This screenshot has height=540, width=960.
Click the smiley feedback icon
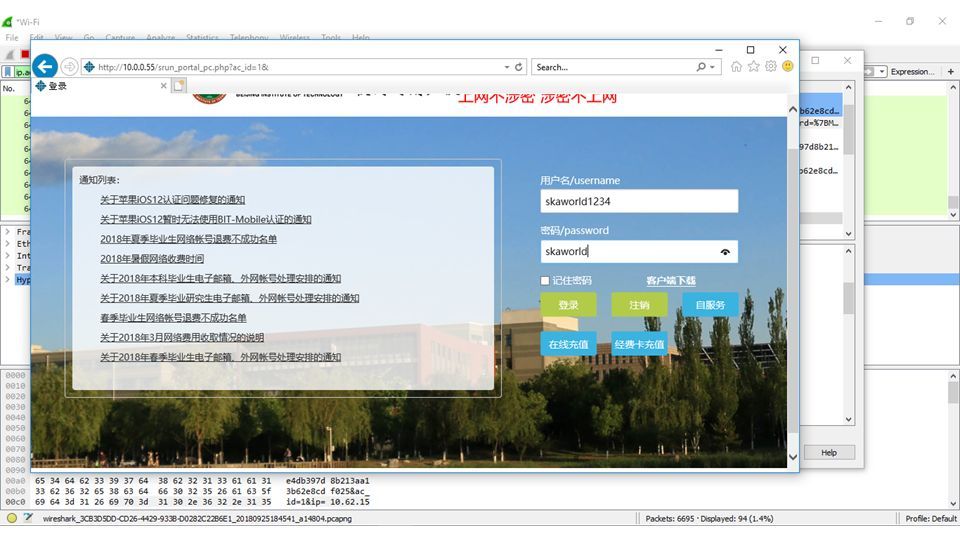click(x=788, y=66)
